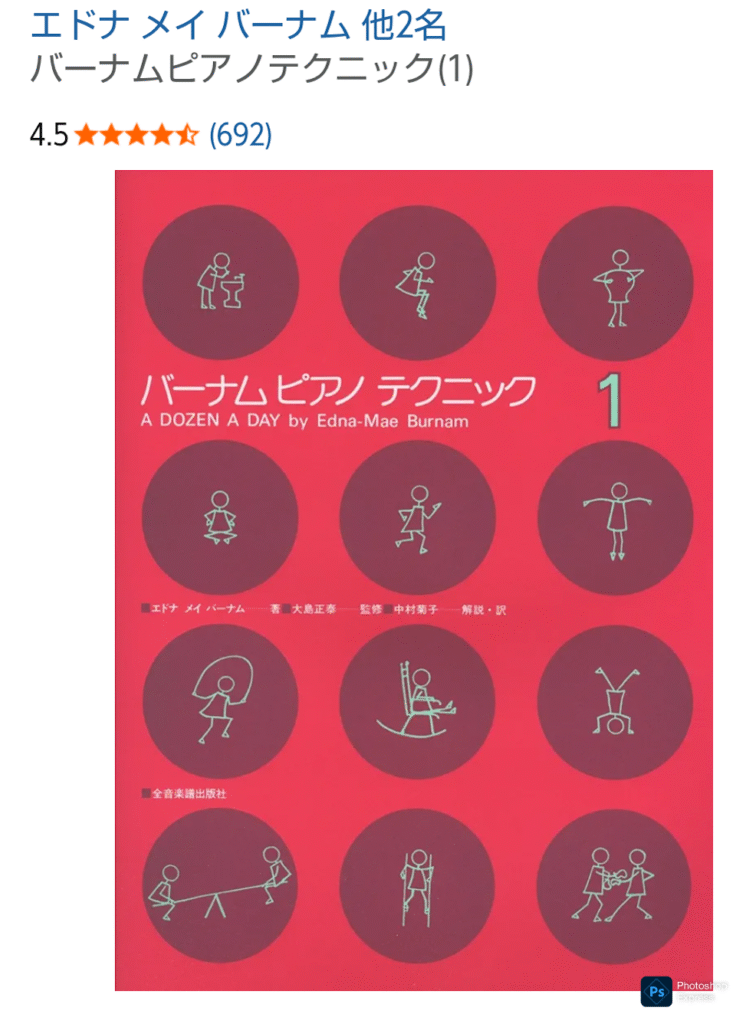
Task: Click the large number 1 on cover
Action: click(611, 402)
